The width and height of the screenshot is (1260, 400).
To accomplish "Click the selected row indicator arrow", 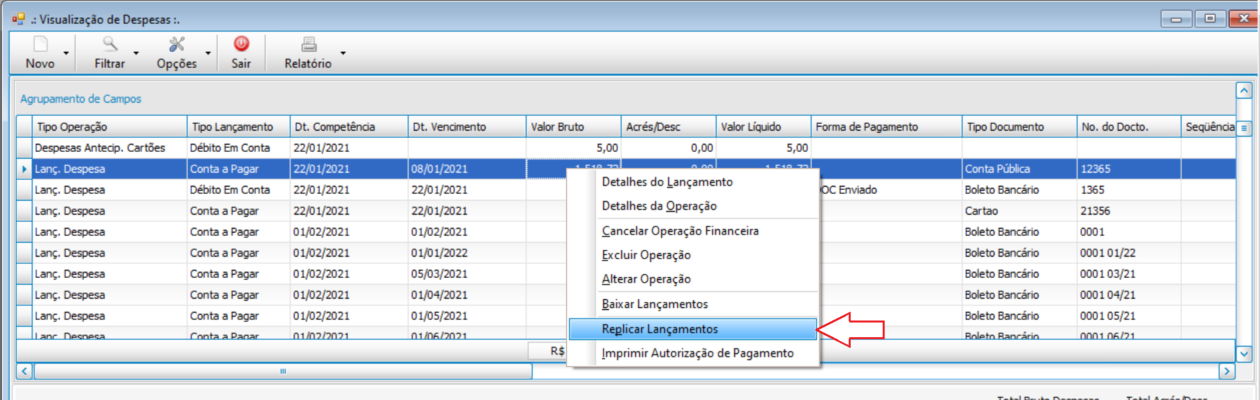I will (x=24, y=170).
